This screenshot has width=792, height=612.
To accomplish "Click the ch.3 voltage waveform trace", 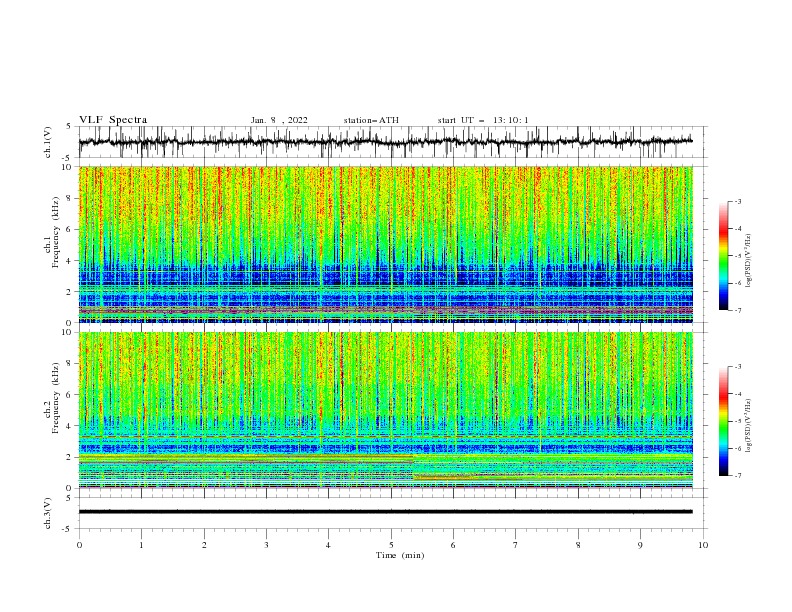I will 385,512.
